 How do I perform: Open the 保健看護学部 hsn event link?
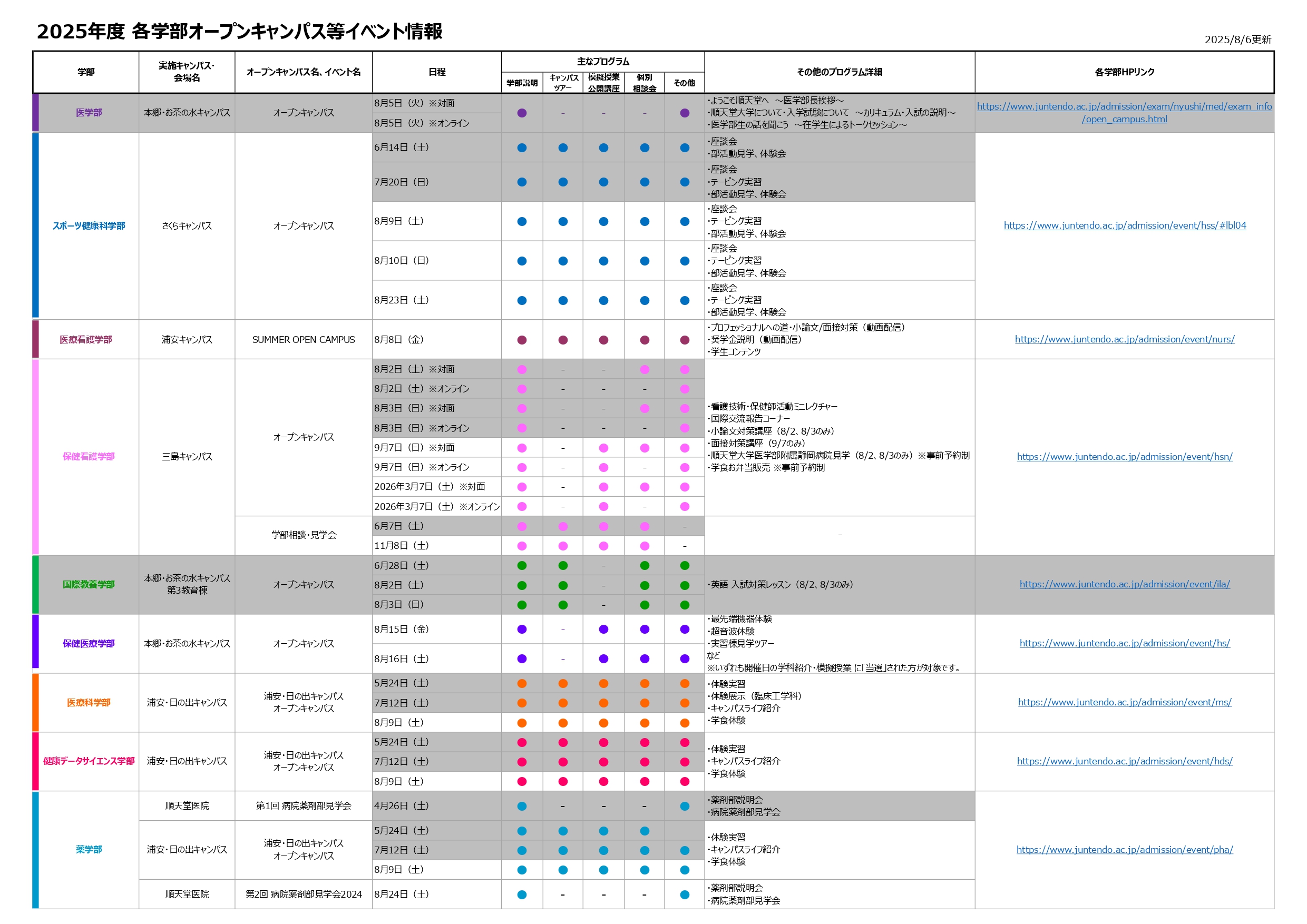1124,456
